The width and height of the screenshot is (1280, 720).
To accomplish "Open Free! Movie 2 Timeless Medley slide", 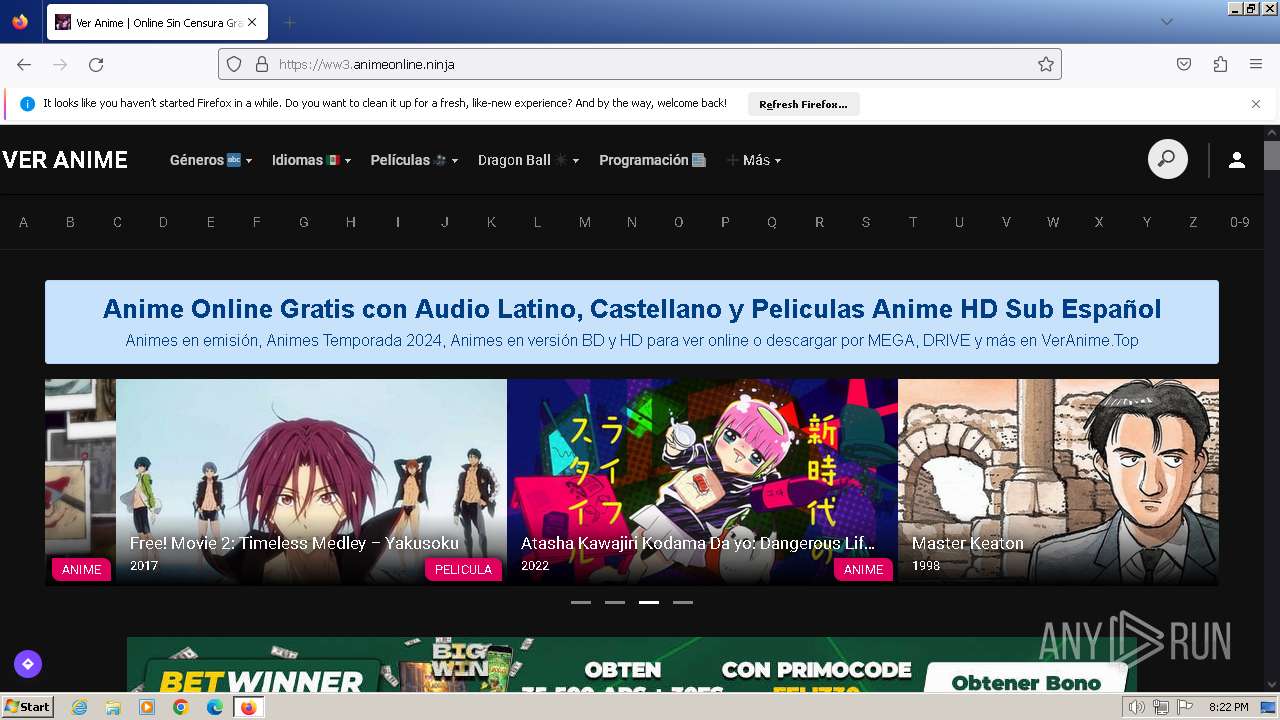I will tap(311, 481).
